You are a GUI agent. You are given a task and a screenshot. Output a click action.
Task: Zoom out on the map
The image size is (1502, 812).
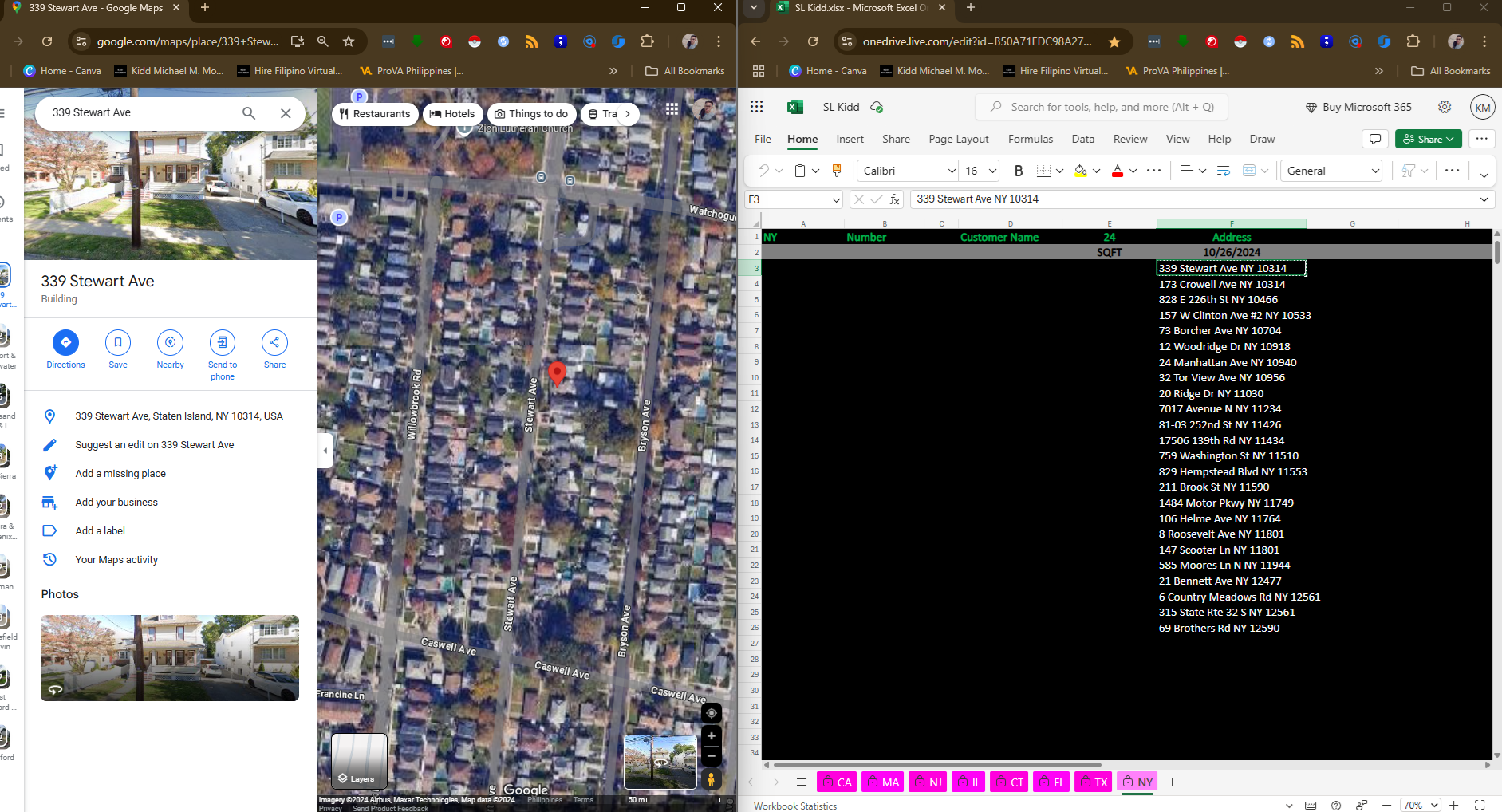click(712, 755)
